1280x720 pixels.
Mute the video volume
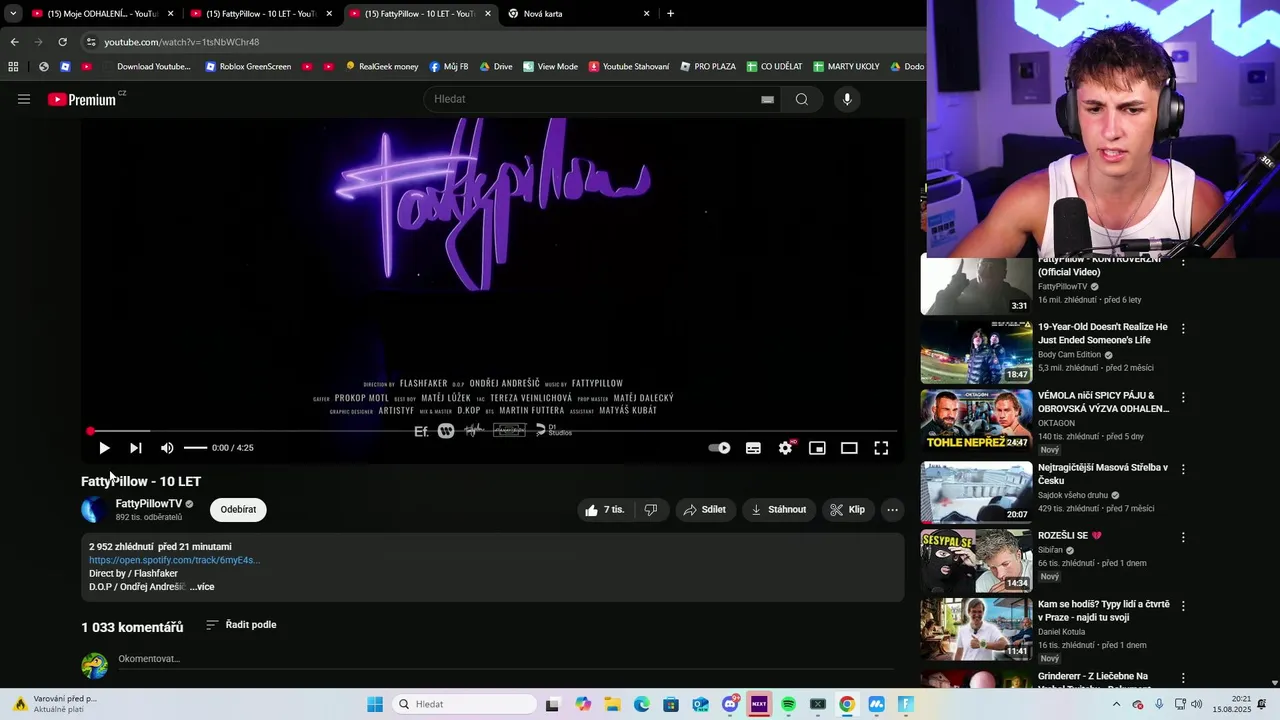click(x=167, y=448)
